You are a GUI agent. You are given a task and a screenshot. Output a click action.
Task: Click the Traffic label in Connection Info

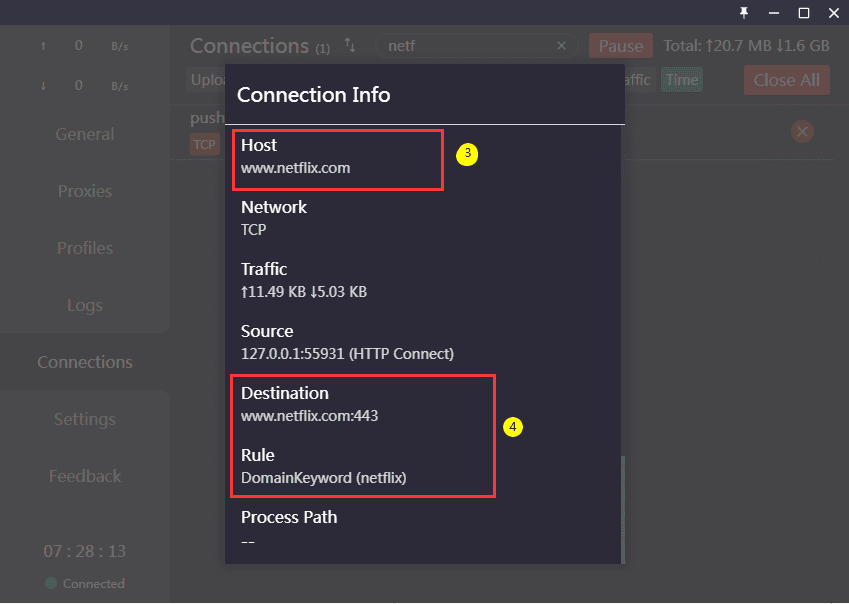click(264, 269)
